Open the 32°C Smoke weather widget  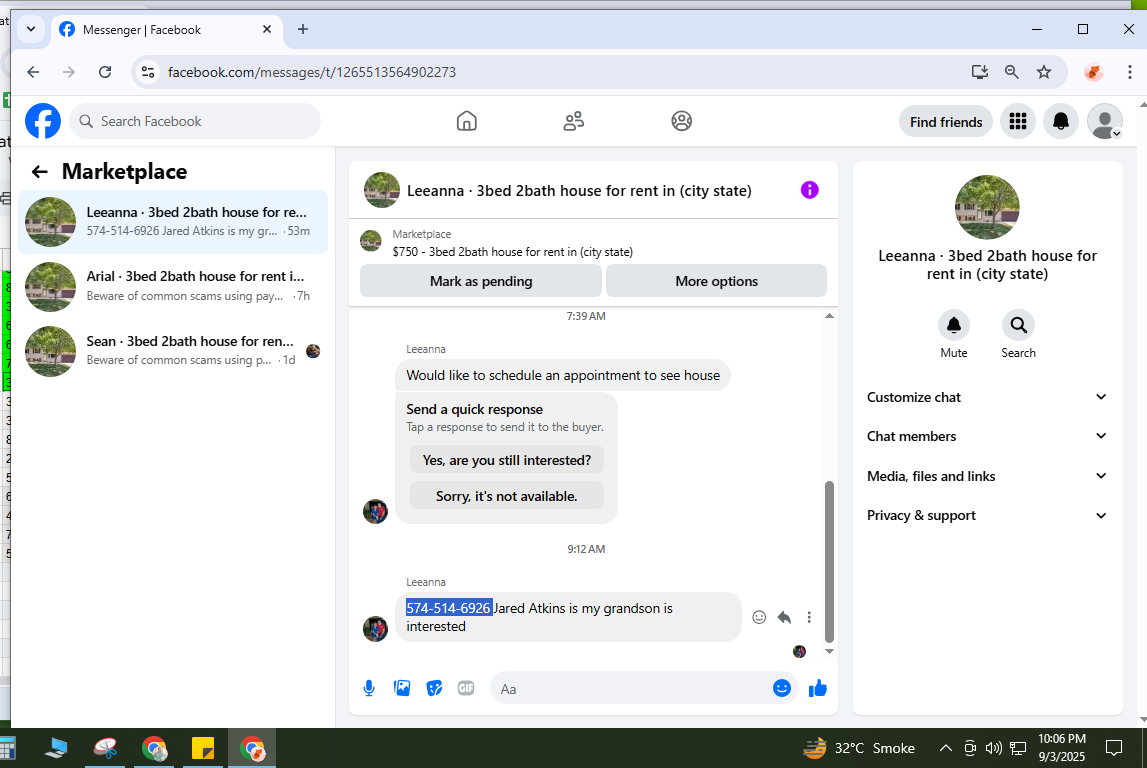coord(859,748)
